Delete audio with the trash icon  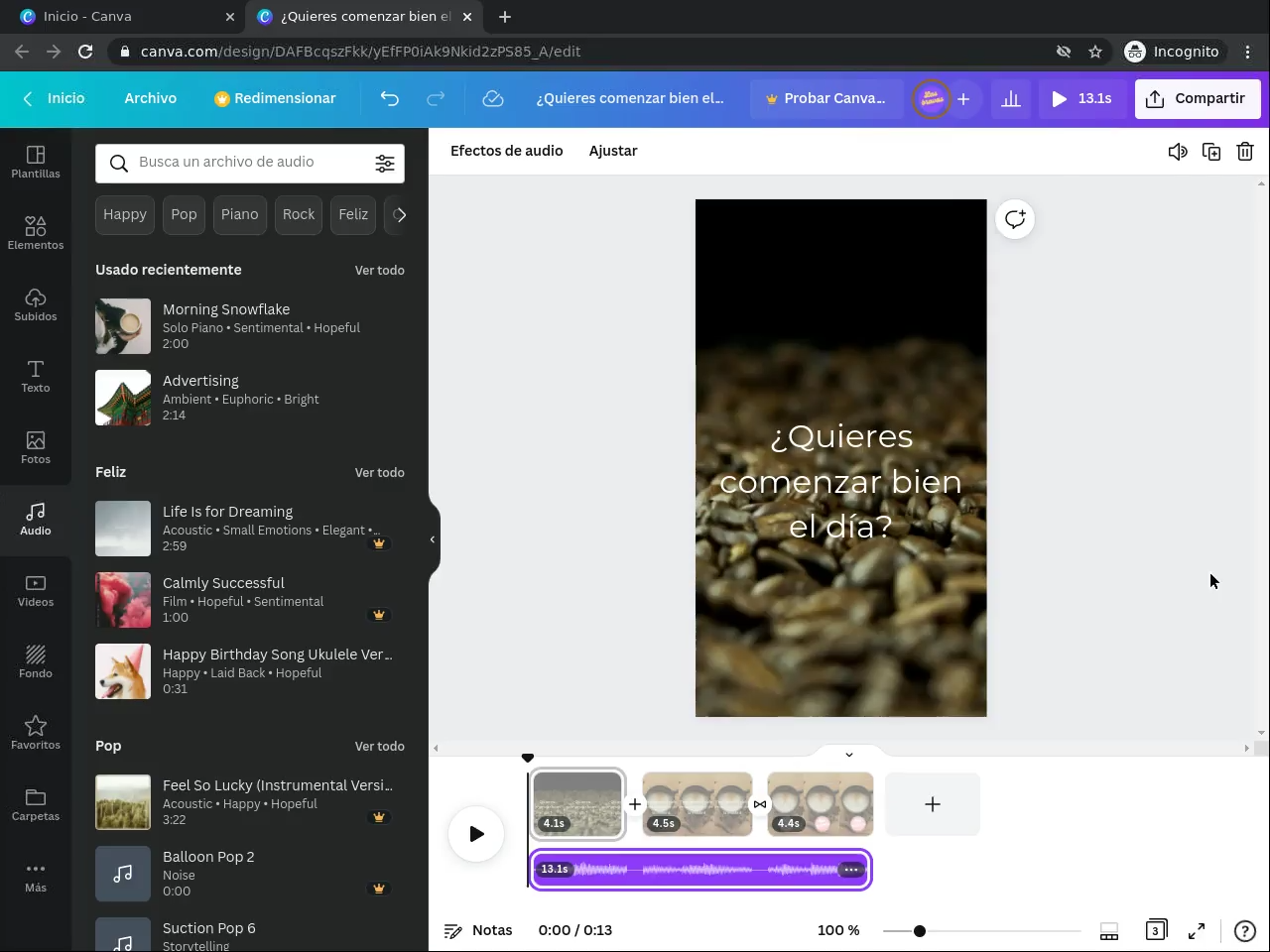tap(1245, 152)
